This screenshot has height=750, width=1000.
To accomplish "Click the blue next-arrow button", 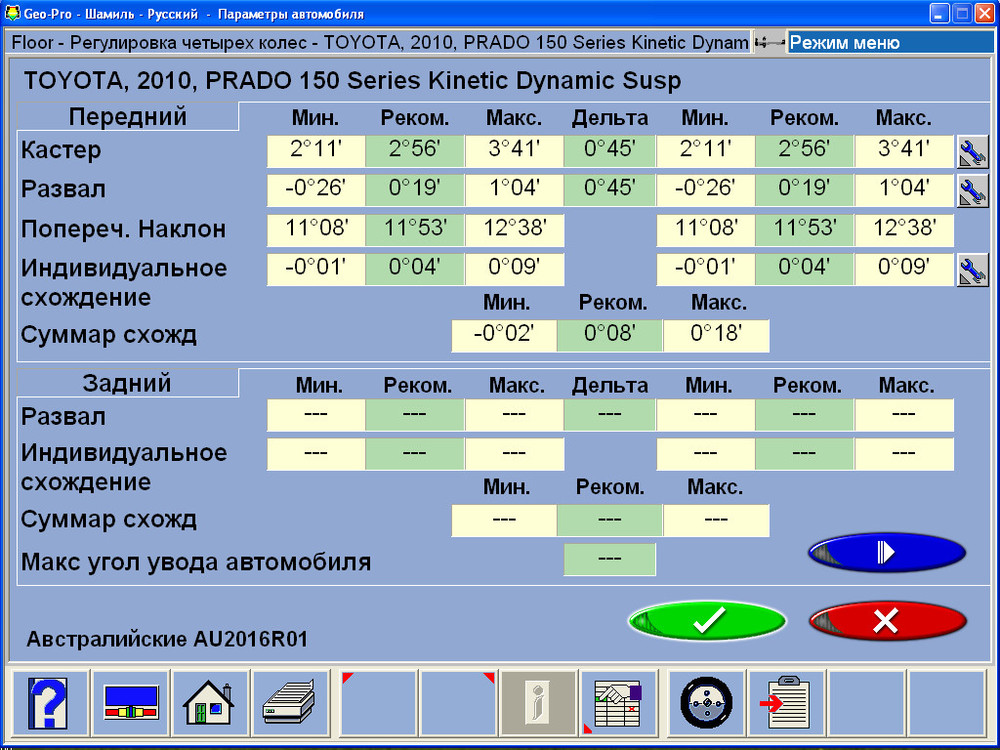I will (887, 552).
